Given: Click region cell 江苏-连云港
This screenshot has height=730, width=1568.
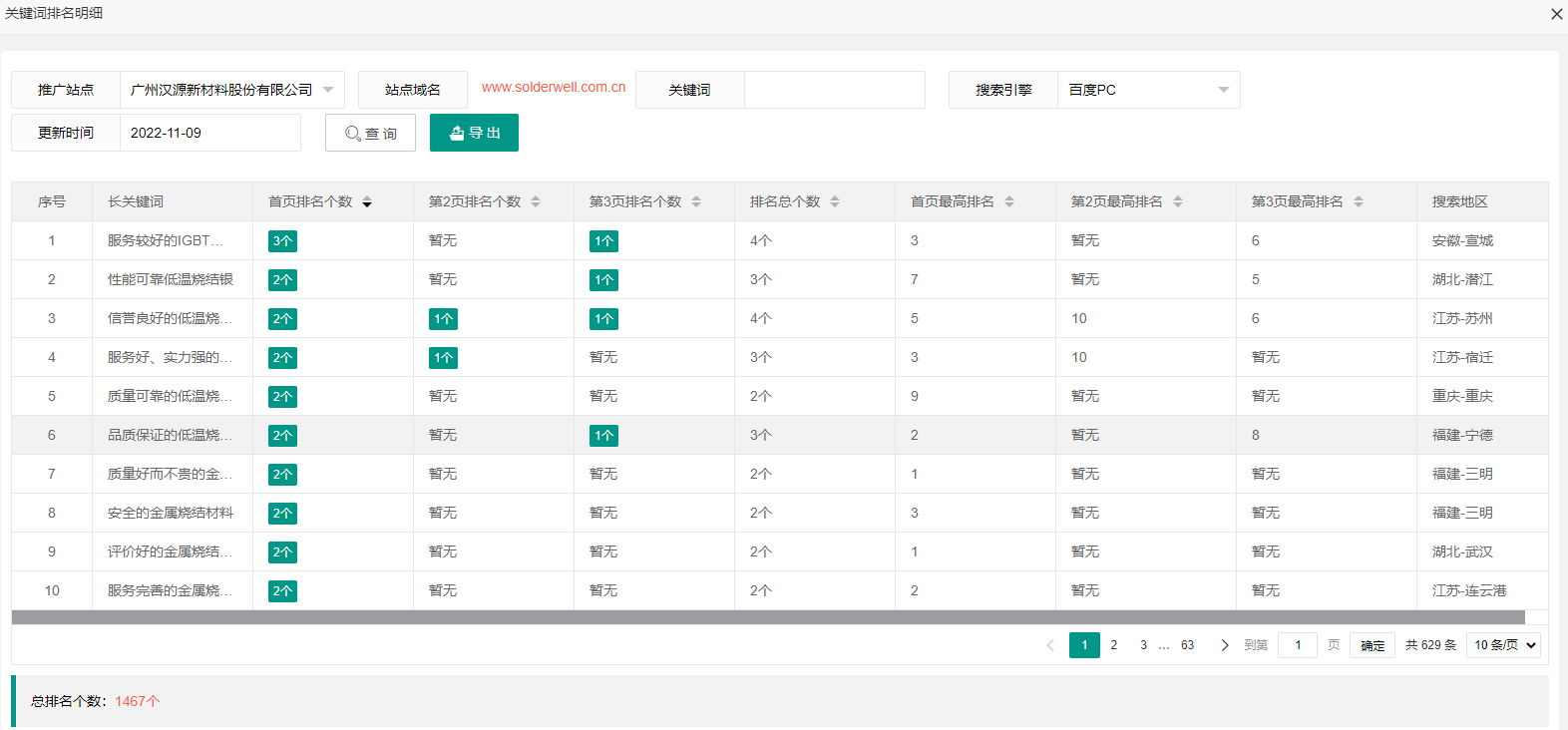Looking at the screenshot, I should coord(1469,590).
